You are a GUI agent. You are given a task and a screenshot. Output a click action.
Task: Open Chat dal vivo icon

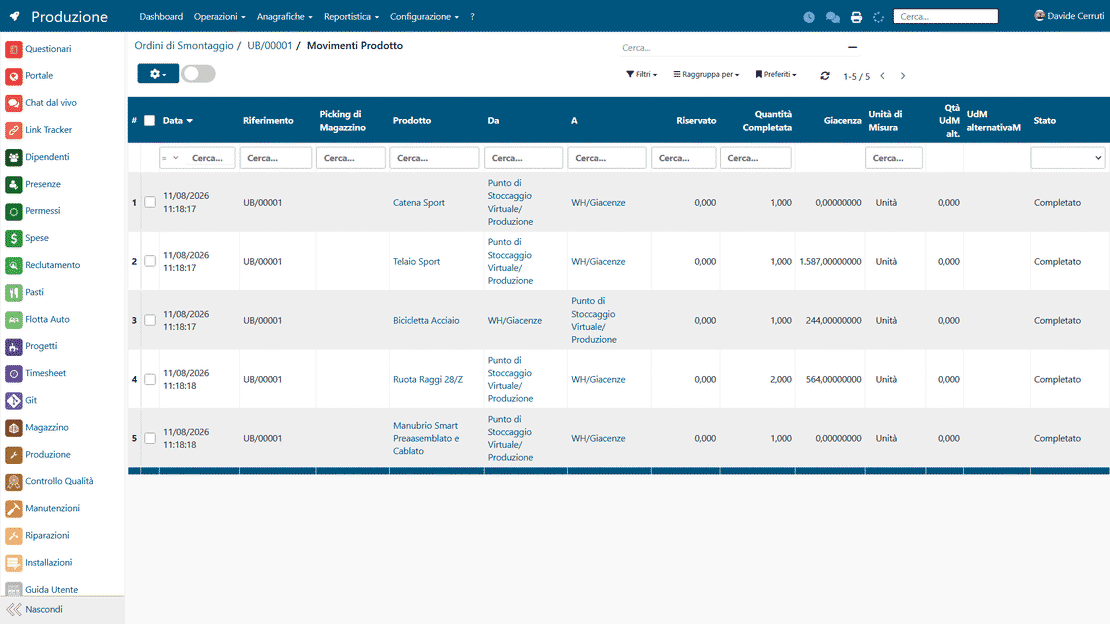click(13, 103)
